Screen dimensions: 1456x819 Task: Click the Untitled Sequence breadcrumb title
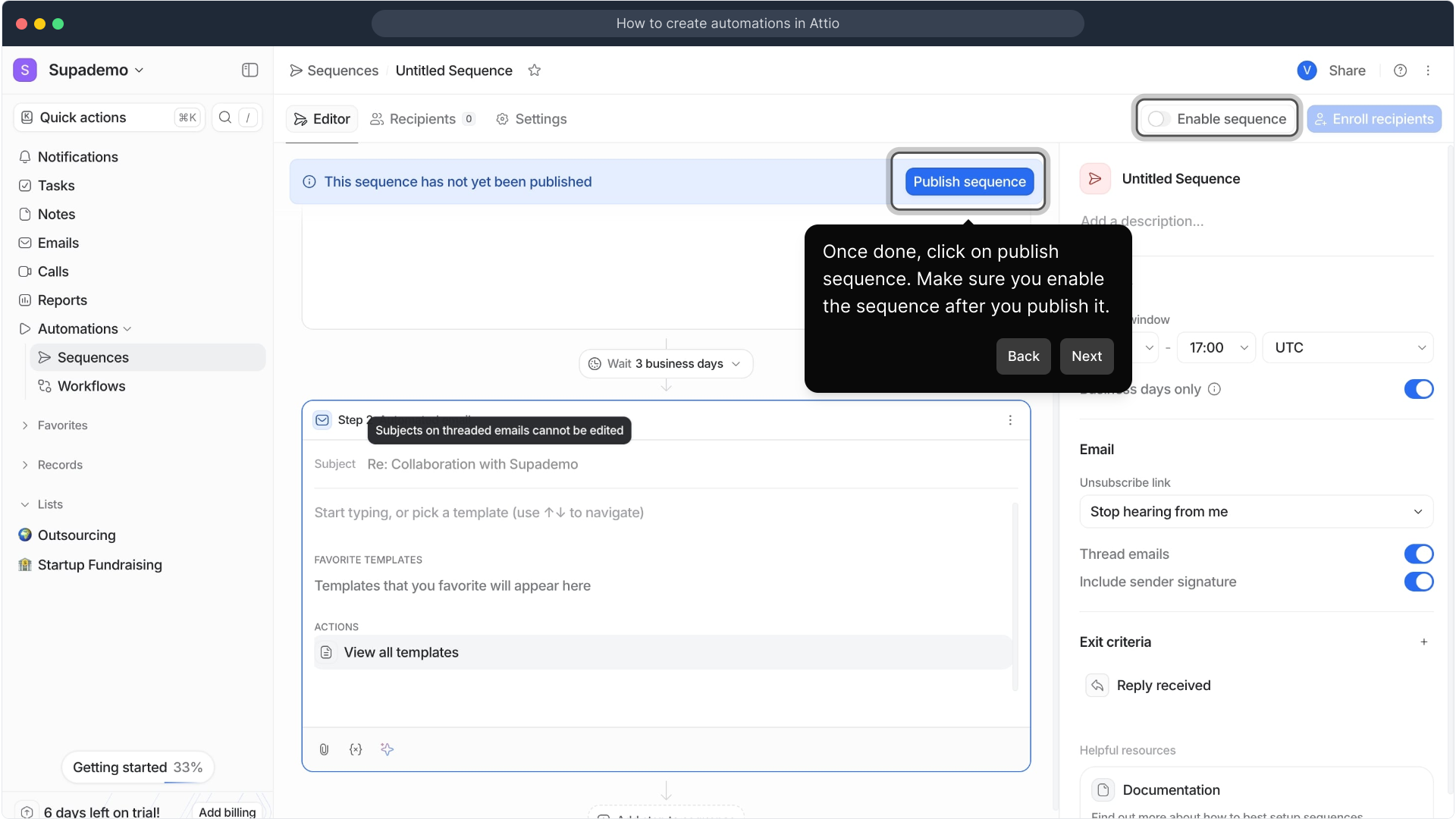(453, 71)
